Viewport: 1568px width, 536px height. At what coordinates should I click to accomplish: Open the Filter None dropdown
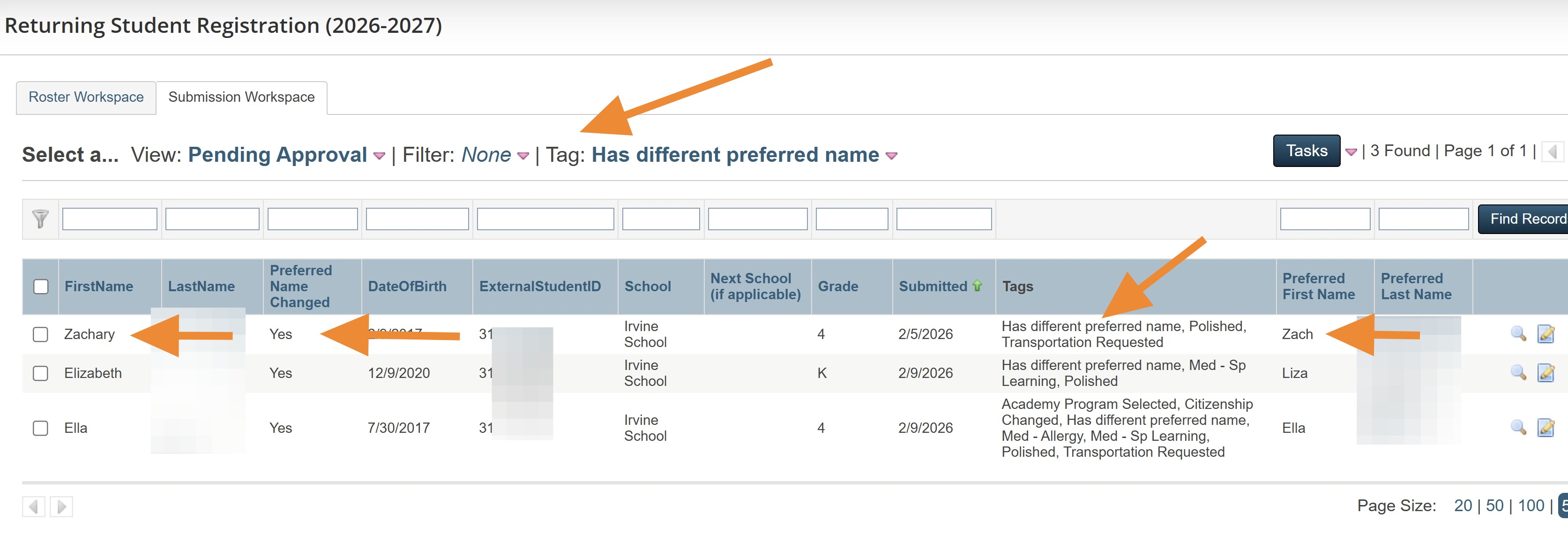click(523, 156)
